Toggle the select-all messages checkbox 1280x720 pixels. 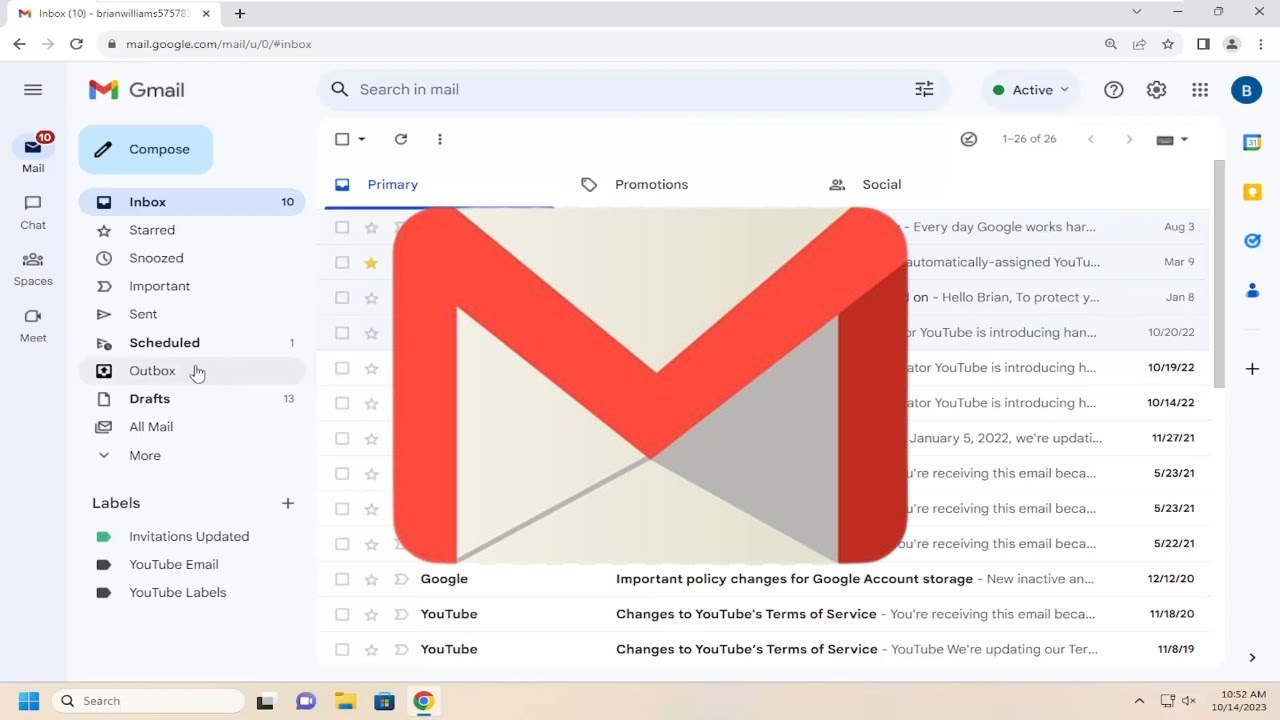(342, 139)
